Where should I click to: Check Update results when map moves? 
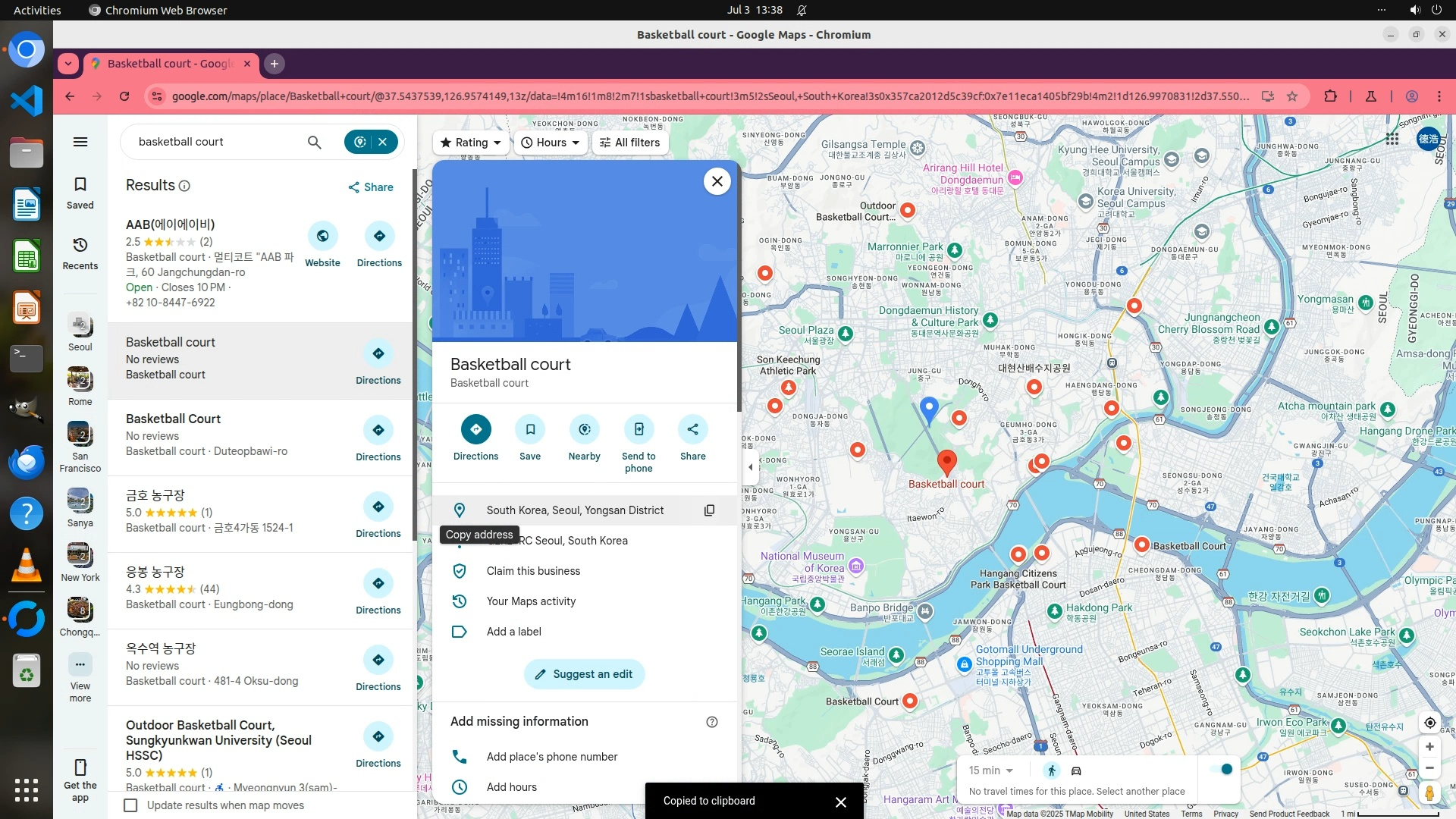pyautogui.click(x=131, y=805)
